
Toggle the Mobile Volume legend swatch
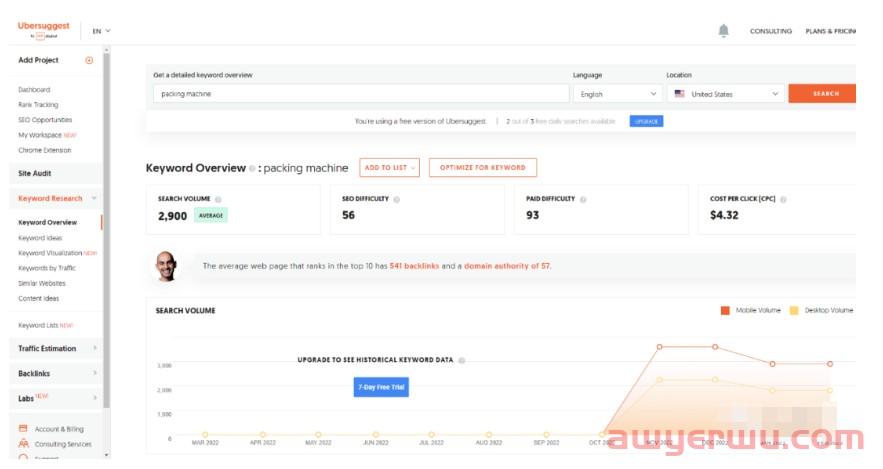pos(725,310)
